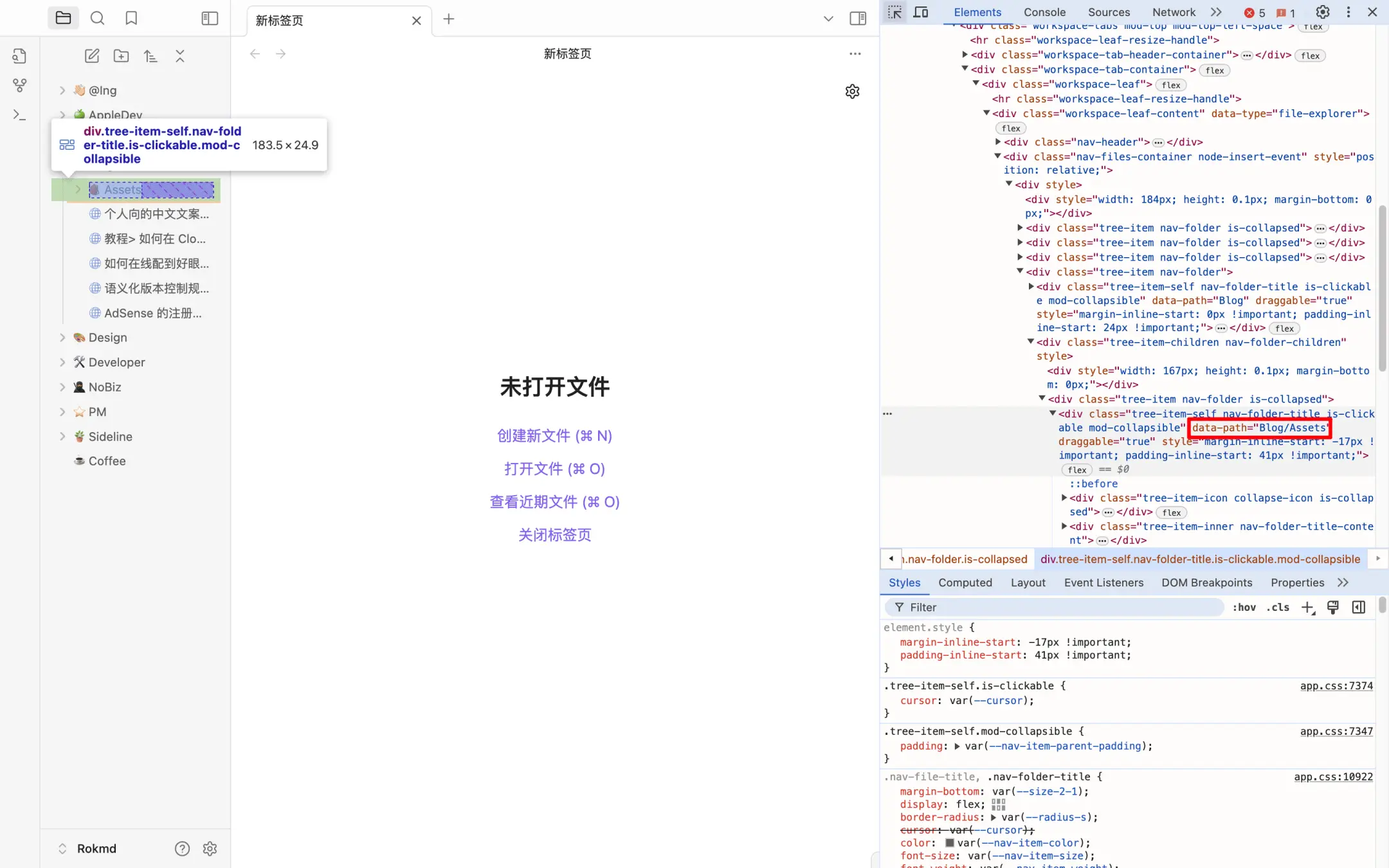
Task: Open the file explorer folder icon
Action: (x=63, y=18)
